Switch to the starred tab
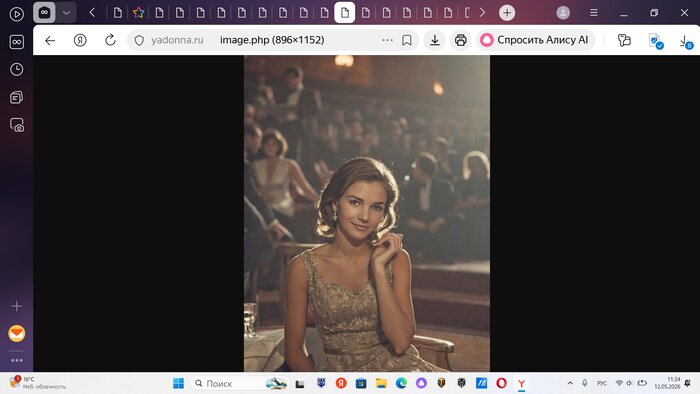 point(138,13)
